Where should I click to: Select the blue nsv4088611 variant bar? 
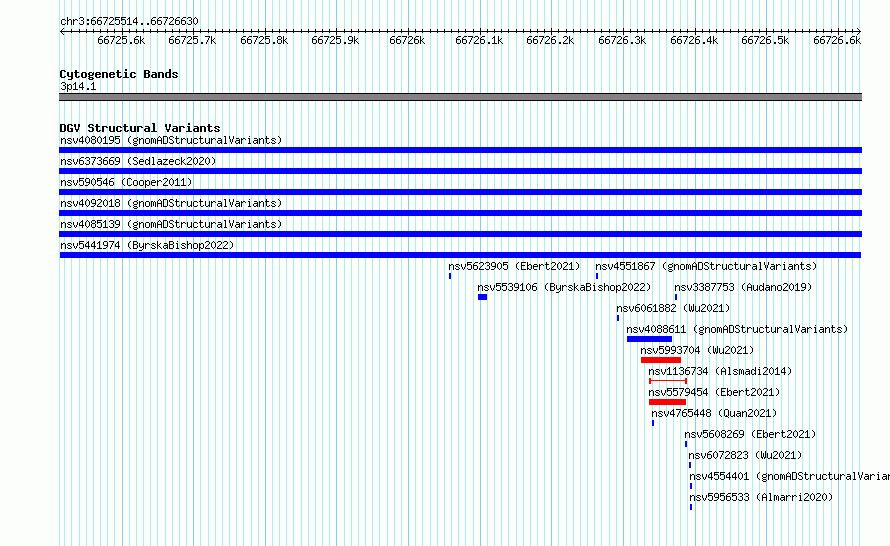pyautogui.click(x=649, y=339)
